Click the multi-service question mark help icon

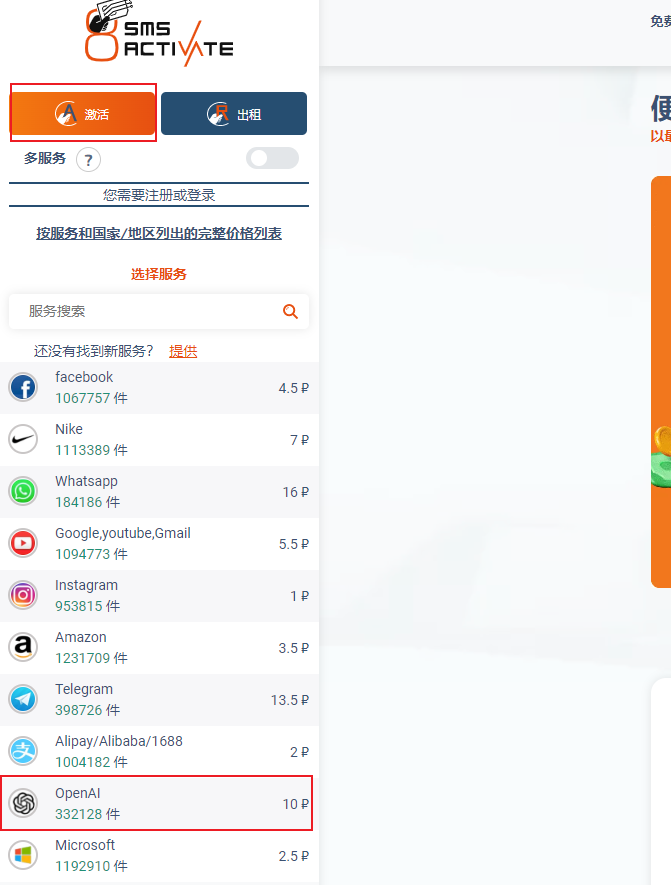[89, 160]
